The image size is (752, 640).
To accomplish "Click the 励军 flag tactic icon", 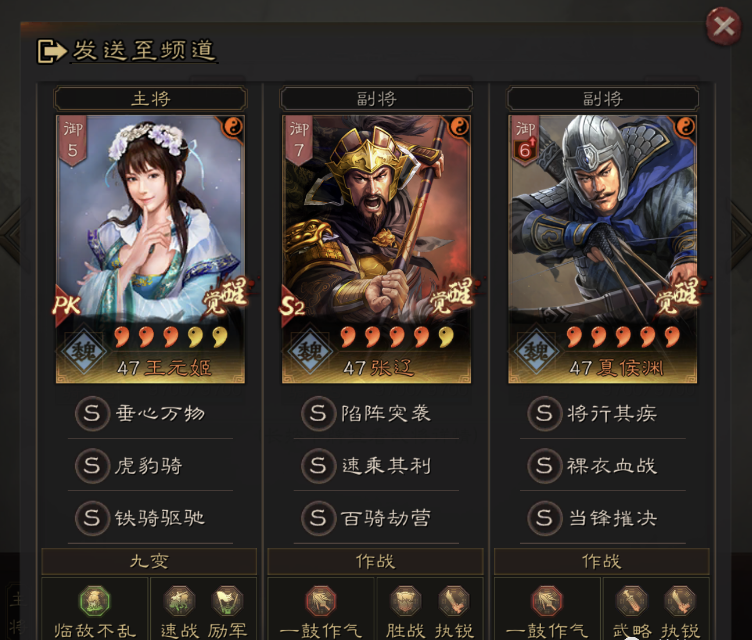I will coord(227,601).
